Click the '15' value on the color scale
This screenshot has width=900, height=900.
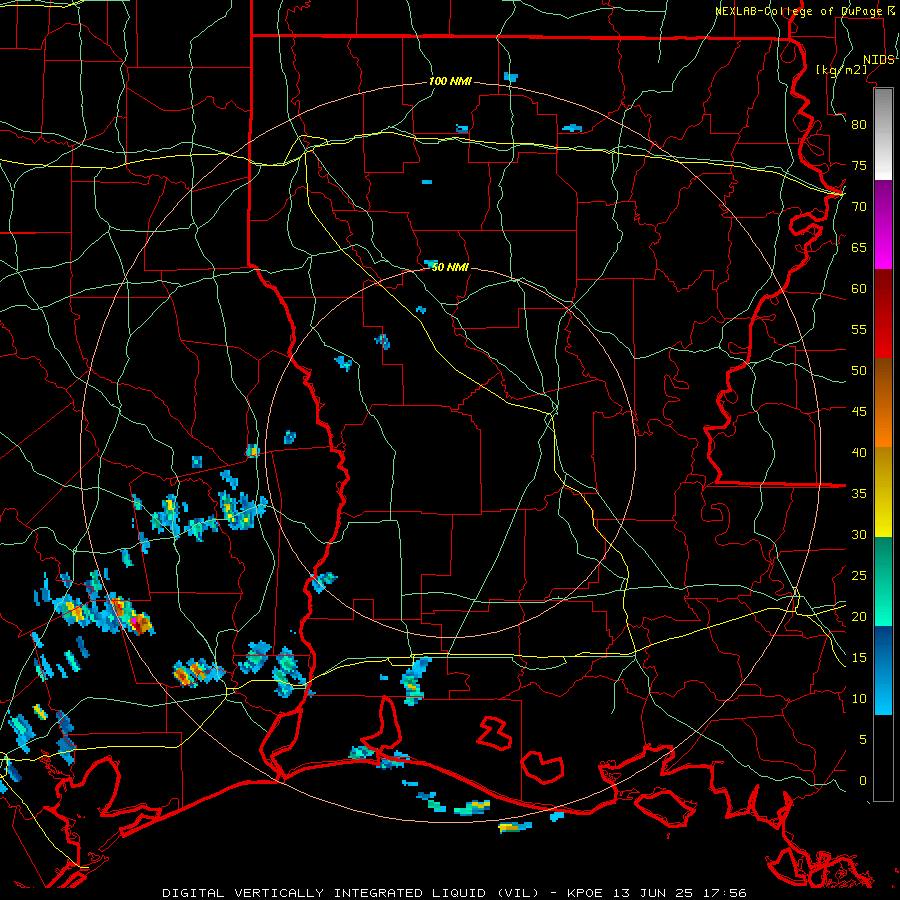tap(859, 658)
